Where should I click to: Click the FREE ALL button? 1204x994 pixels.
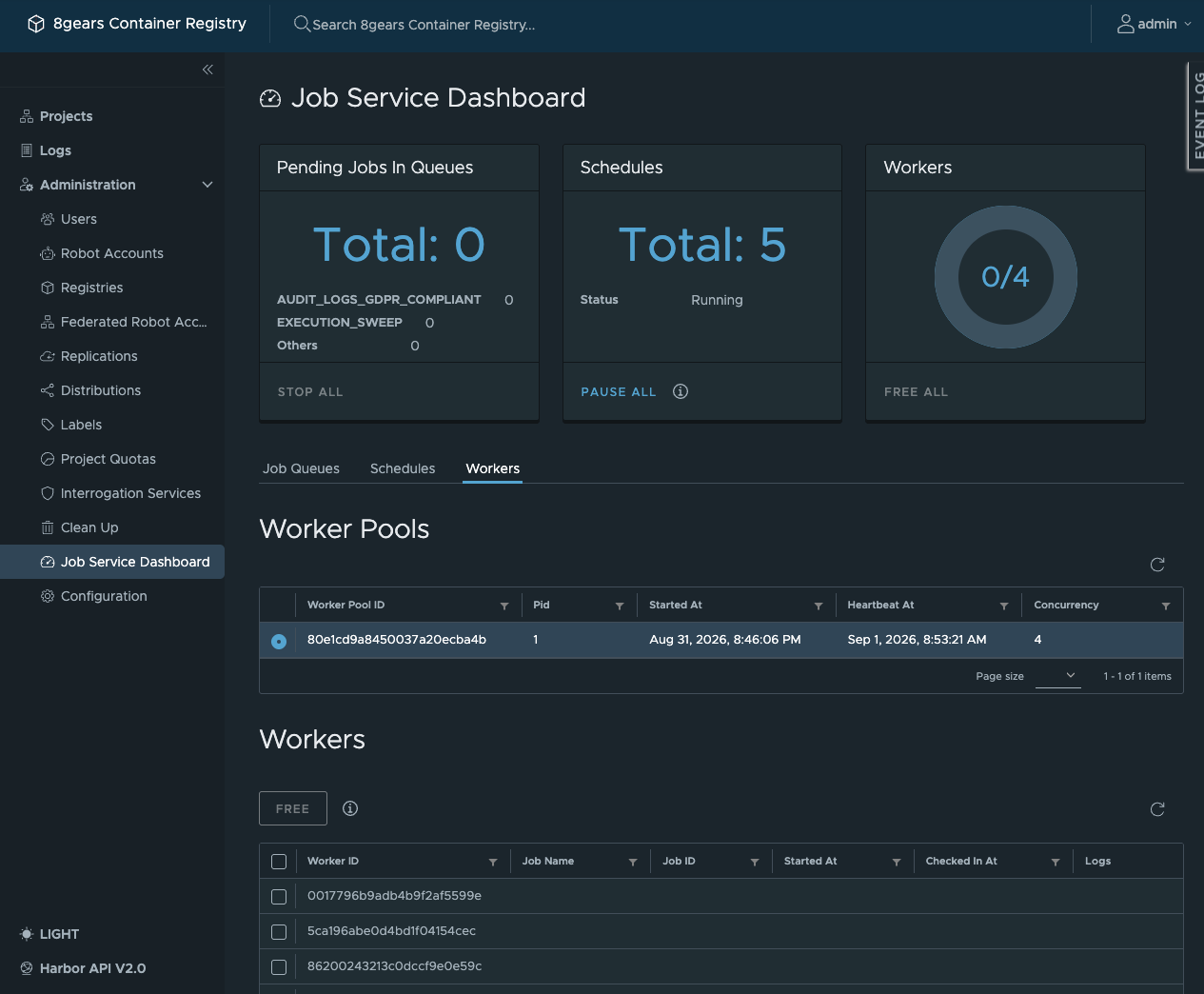pyautogui.click(x=916, y=391)
